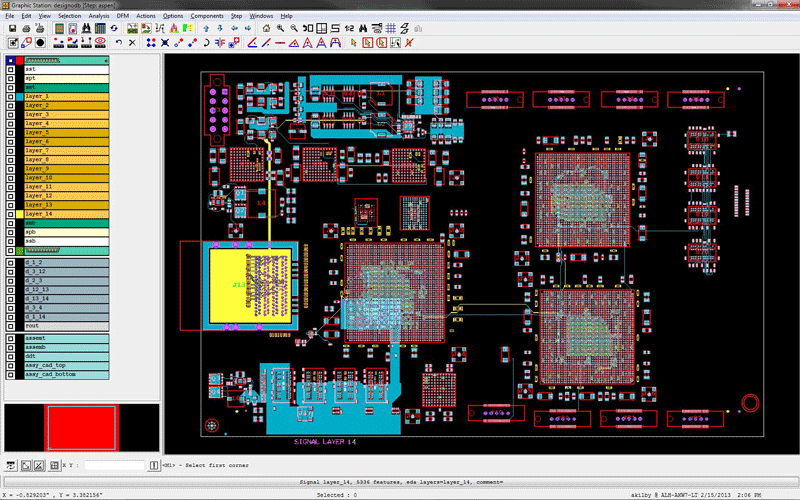Select the ddt layer row

66,357
